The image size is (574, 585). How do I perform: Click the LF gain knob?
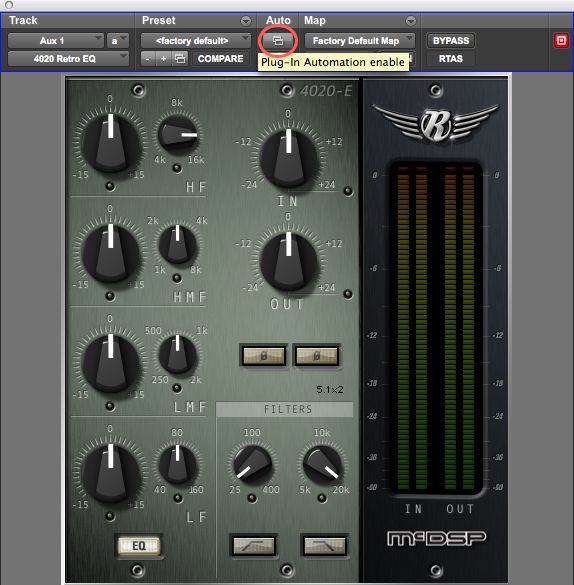click(111, 473)
